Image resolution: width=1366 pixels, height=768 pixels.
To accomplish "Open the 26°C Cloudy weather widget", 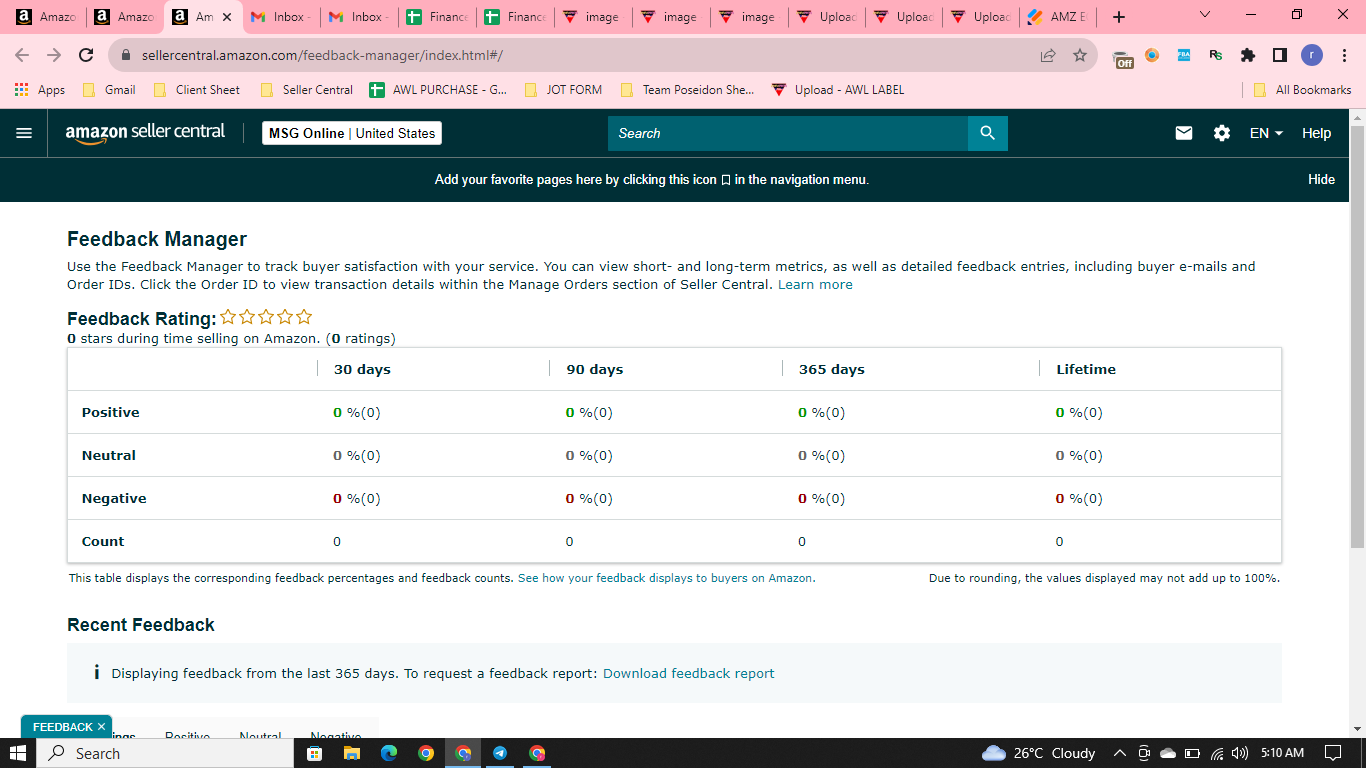I will tap(1038, 753).
